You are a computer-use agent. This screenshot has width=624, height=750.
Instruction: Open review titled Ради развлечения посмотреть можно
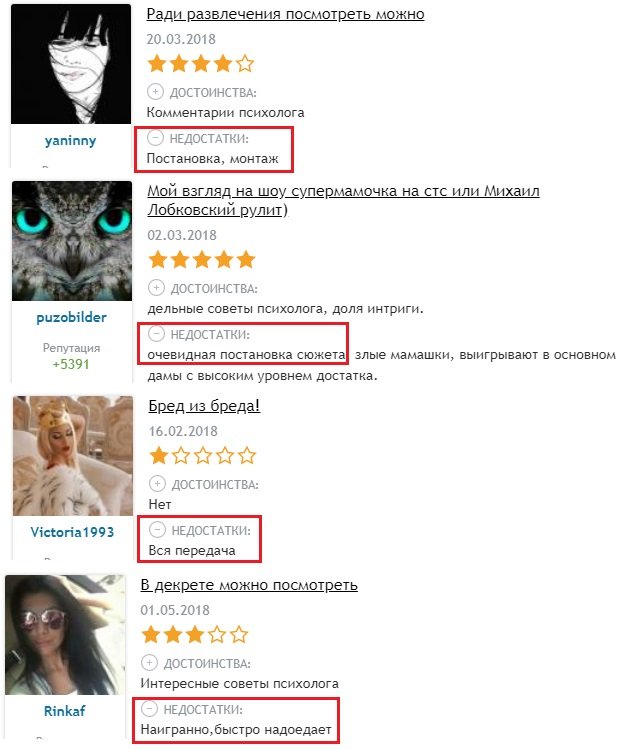pyautogui.click(x=285, y=14)
